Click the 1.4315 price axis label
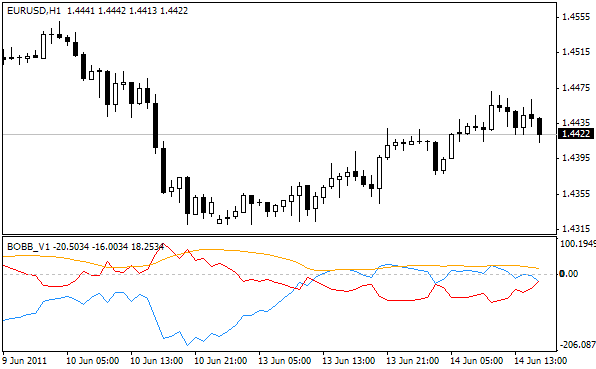 (576, 229)
